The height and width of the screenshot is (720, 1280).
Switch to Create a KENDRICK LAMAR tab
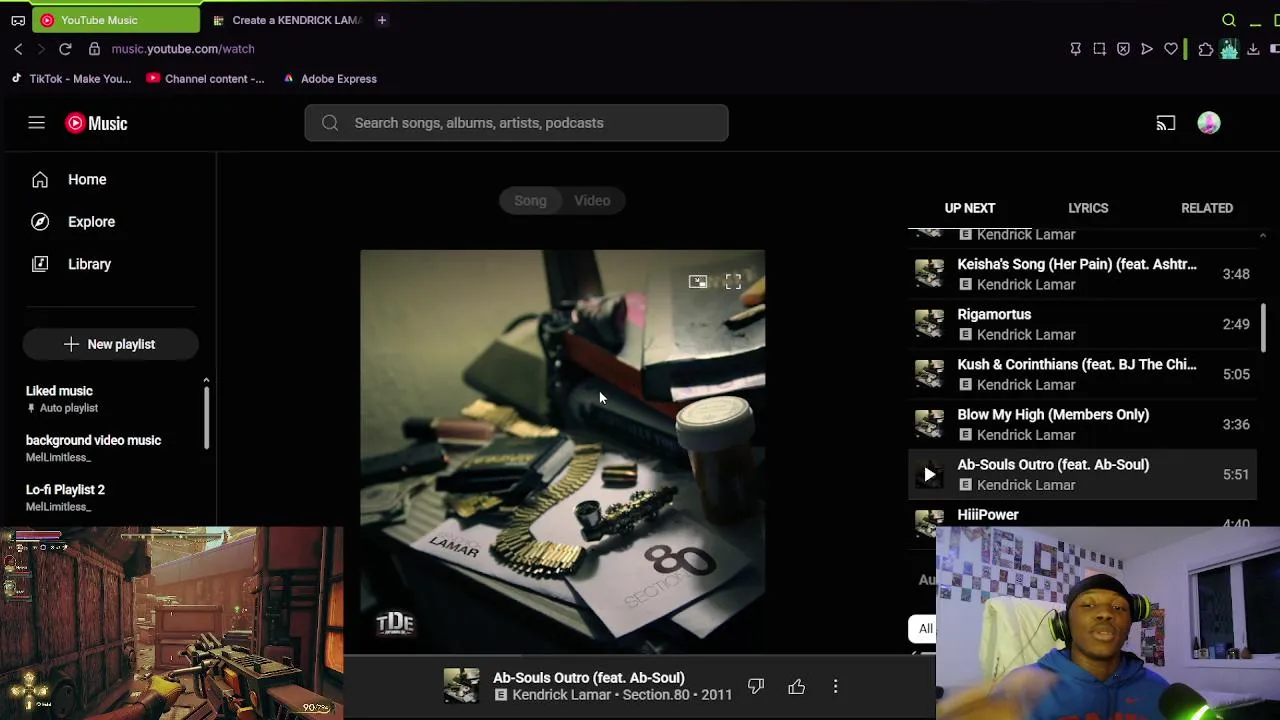288,20
